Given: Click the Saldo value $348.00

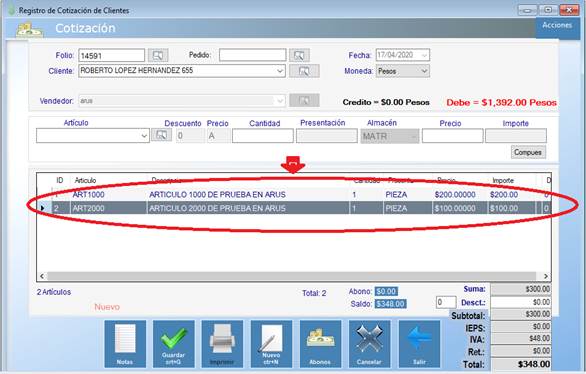Looking at the screenshot, I should point(390,304).
